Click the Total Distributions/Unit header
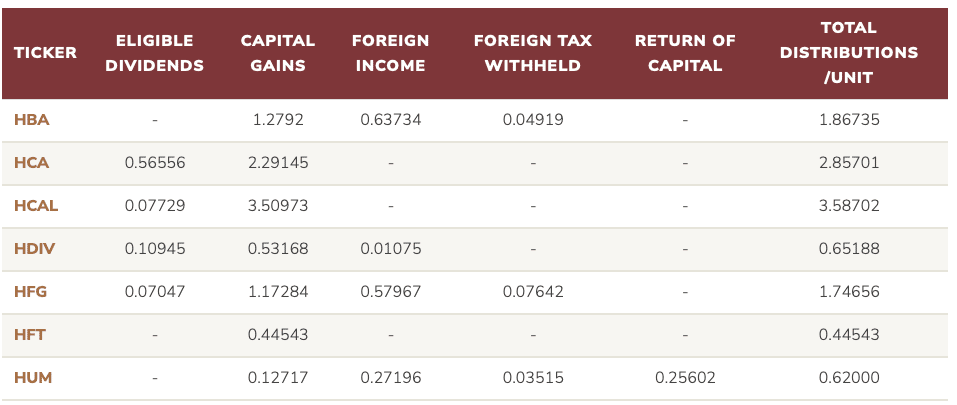957x405 pixels. [849, 53]
